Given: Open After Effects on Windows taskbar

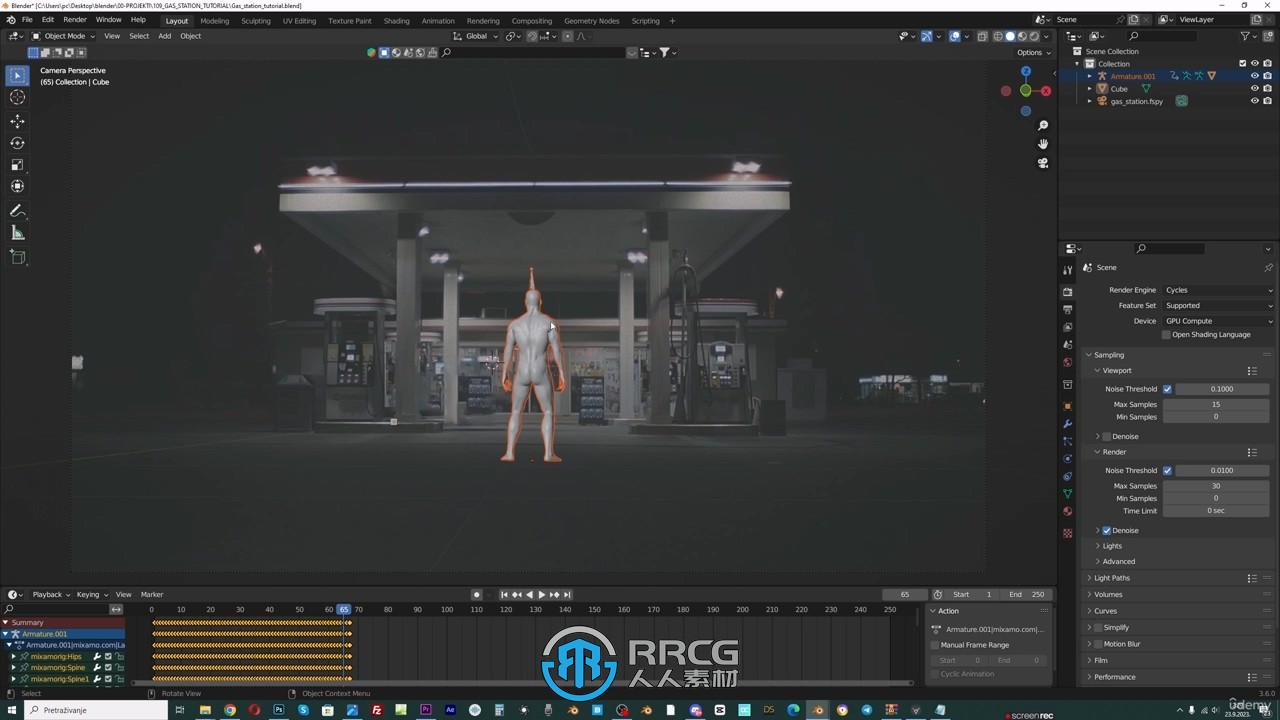Looking at the screenshot, I should click(450, 710).
